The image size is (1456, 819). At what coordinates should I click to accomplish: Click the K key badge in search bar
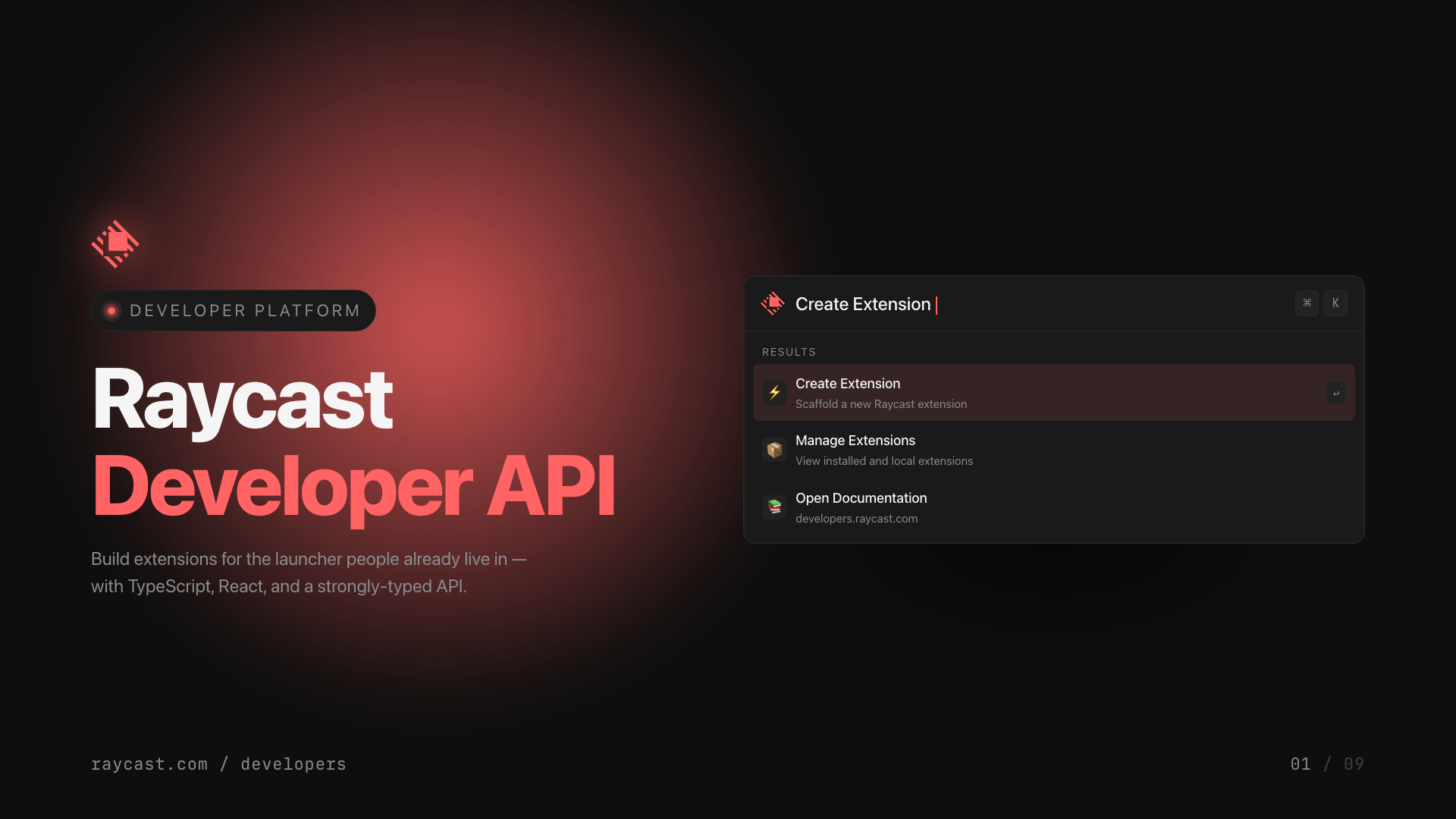1335,303
